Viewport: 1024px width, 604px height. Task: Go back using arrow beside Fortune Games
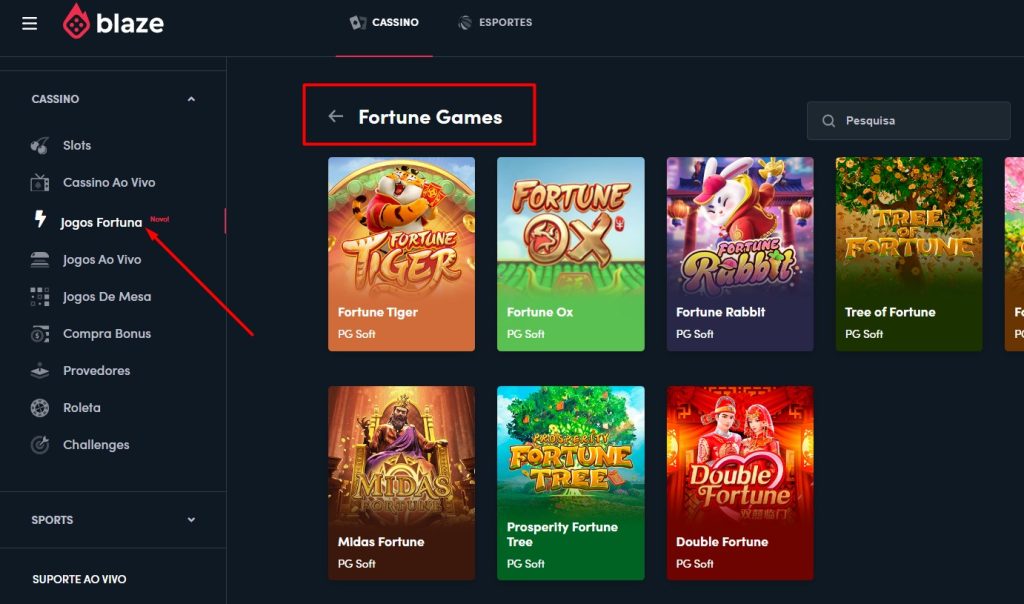[x=336, y=117]
